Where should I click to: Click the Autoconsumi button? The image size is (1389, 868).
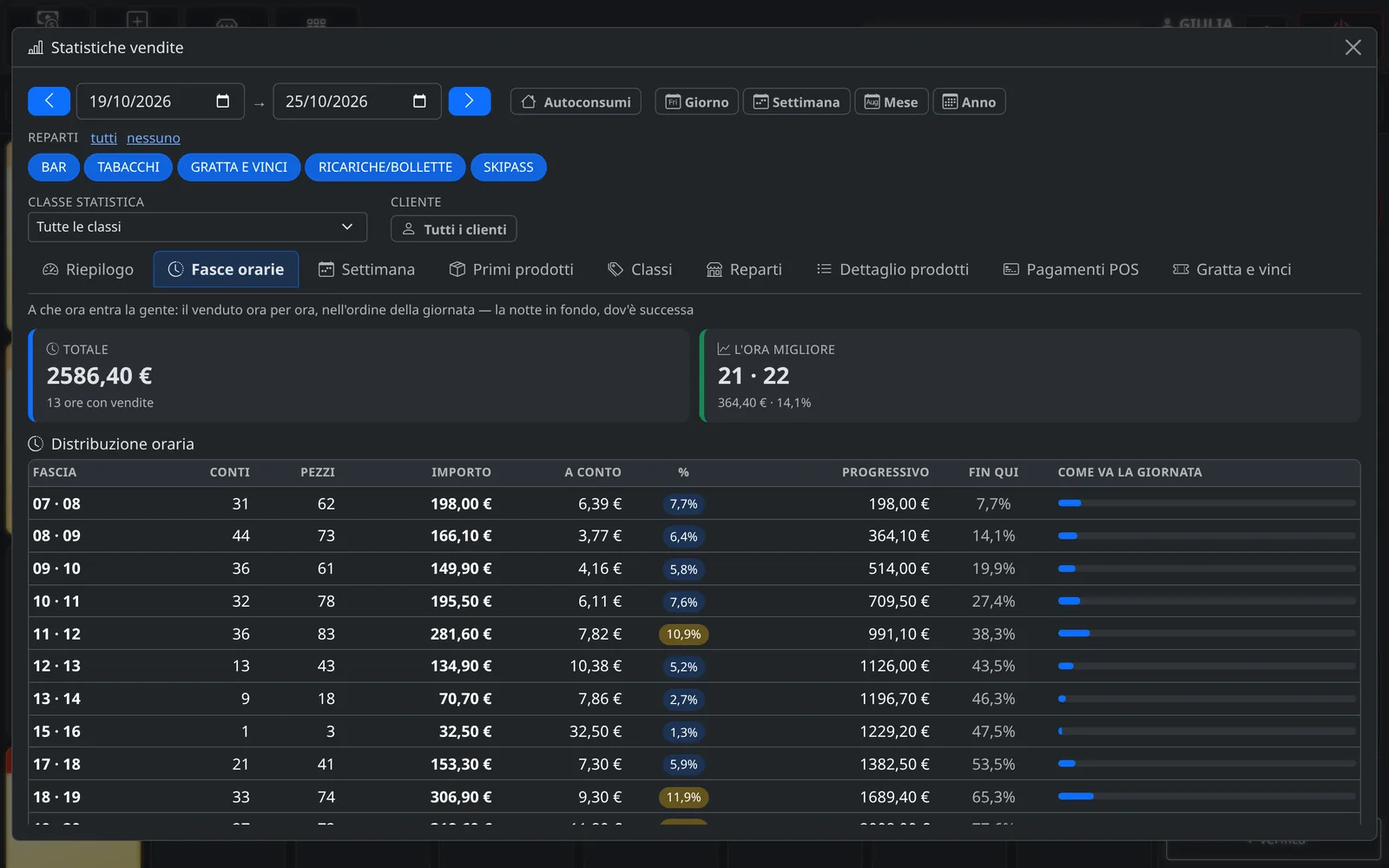click(x=576, y=102)
